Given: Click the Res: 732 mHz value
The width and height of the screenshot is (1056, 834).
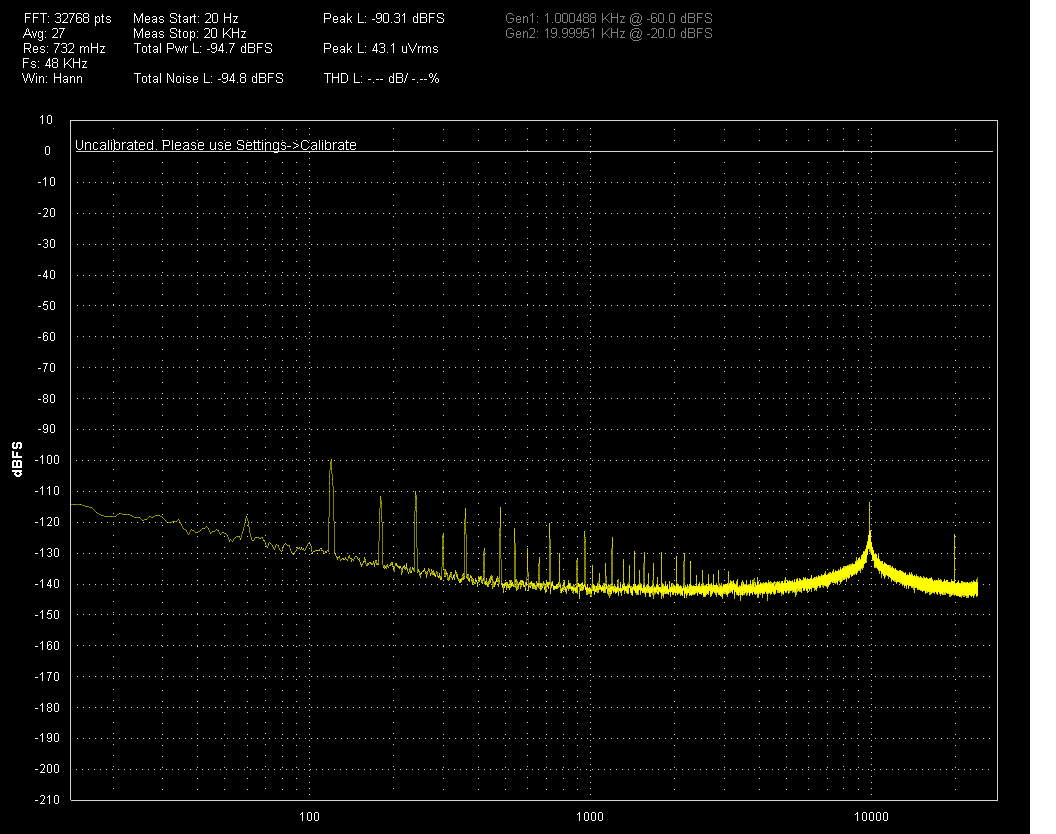Looking at the screenshot, I should tap(64, 49).
